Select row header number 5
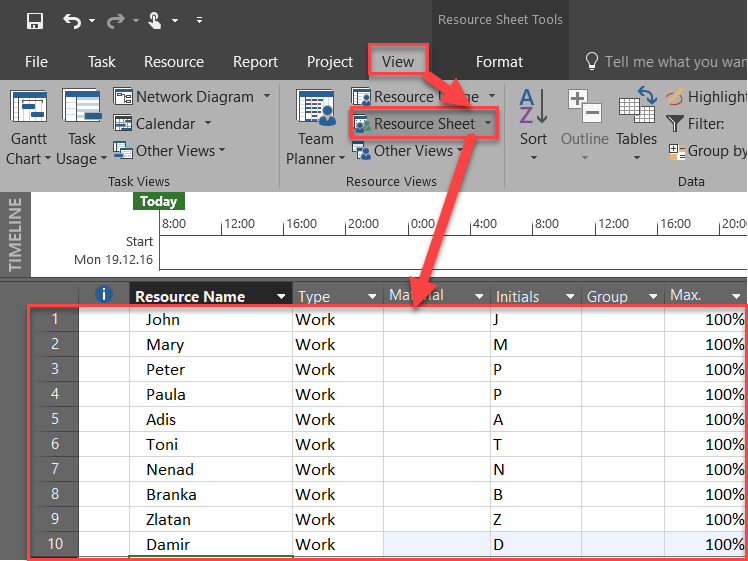 click(x=55, y=420)
